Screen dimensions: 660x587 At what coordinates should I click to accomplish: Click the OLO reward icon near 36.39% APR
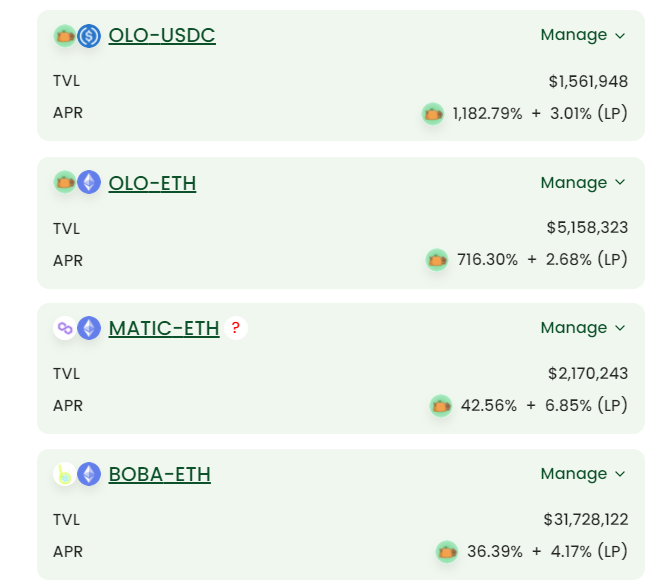point(447,552)
